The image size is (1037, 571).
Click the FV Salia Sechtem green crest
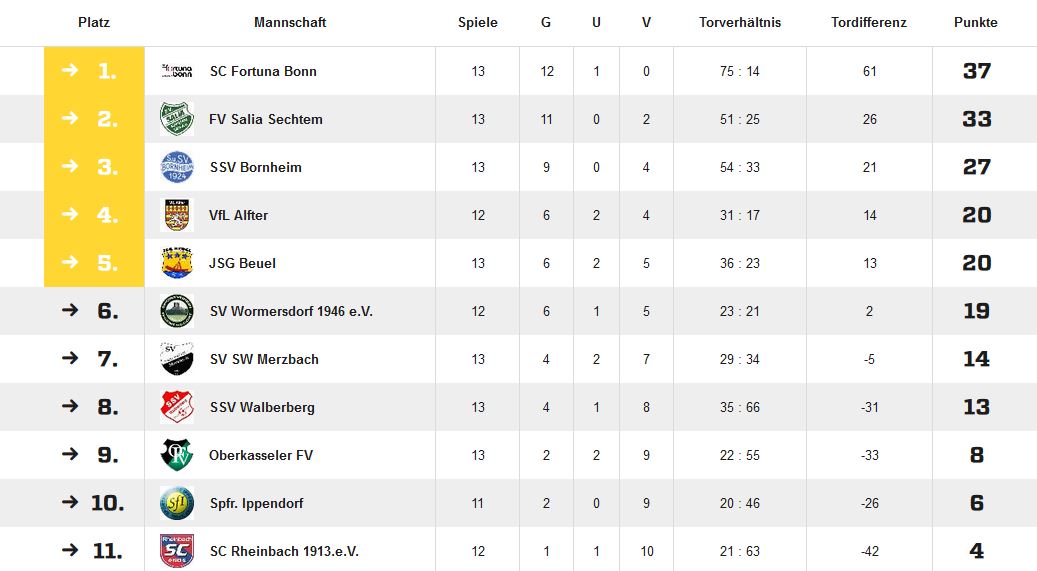tap(177, 119)
